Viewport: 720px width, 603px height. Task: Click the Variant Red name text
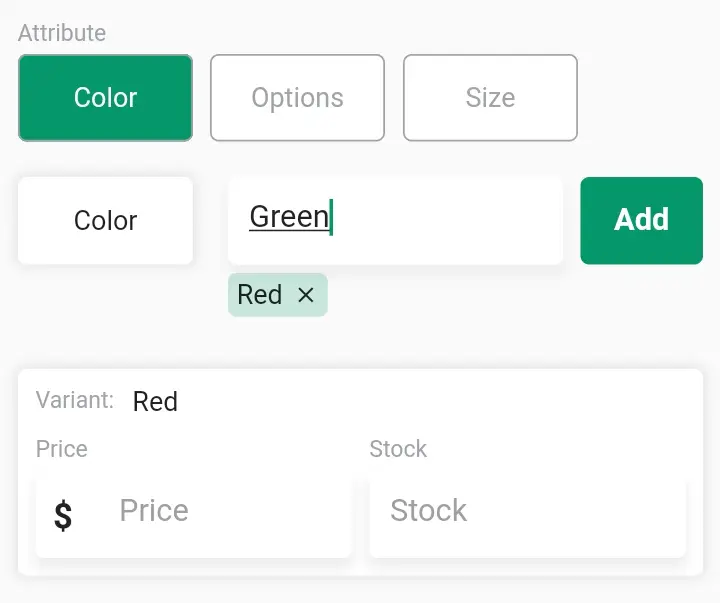click(x=155, y=401)
